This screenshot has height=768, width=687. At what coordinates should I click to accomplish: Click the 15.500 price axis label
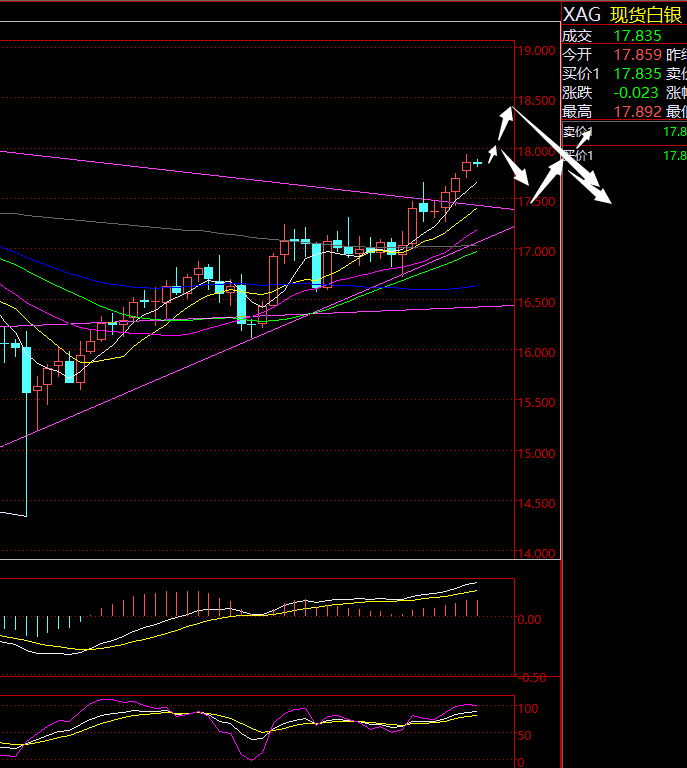537,403
